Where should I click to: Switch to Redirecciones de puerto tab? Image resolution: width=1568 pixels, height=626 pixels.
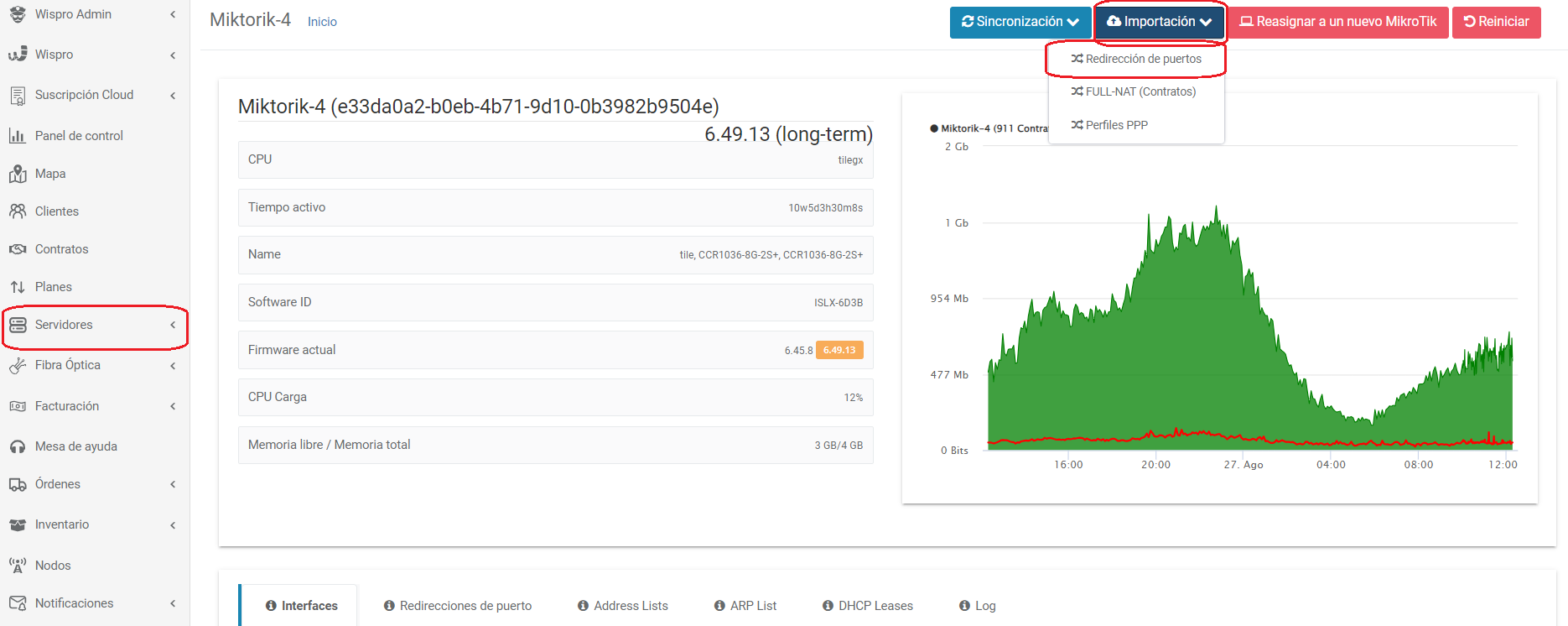tap(458, 606)
